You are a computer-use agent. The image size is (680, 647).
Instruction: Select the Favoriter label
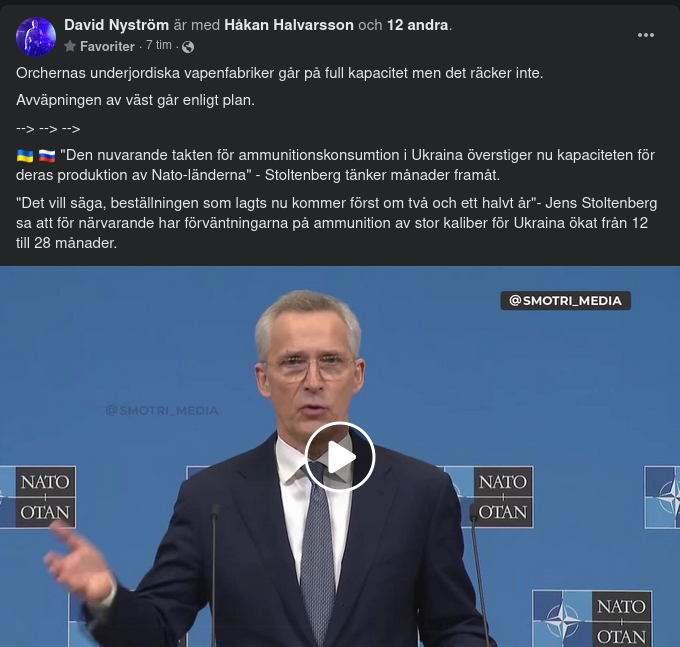click(x=107, y=46)
